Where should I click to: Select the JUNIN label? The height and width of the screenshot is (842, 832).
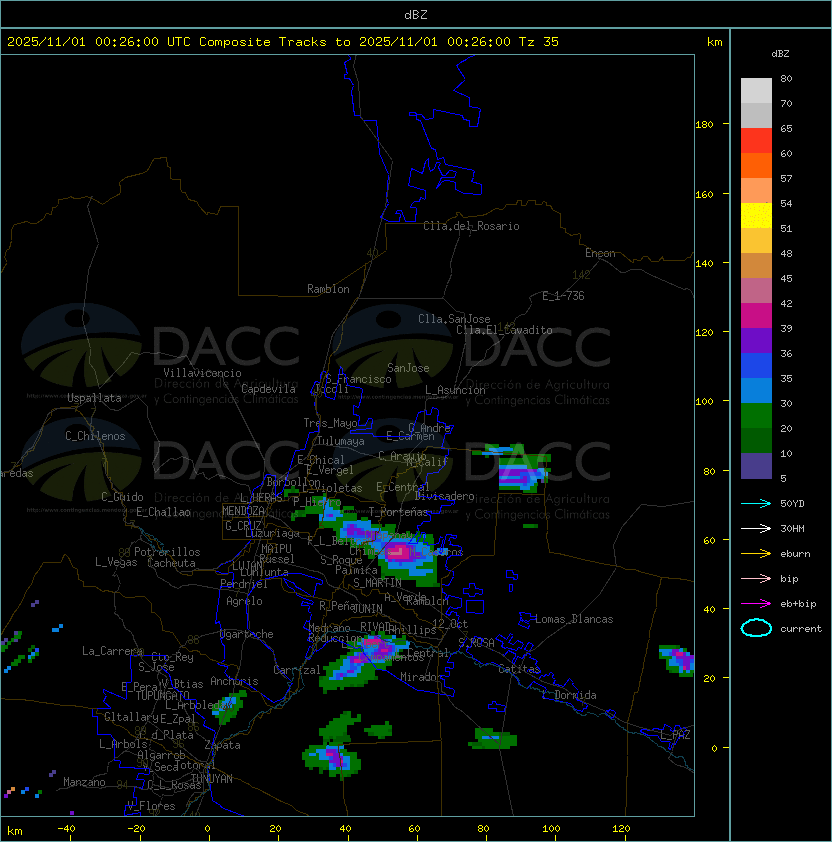click(367, 608)
